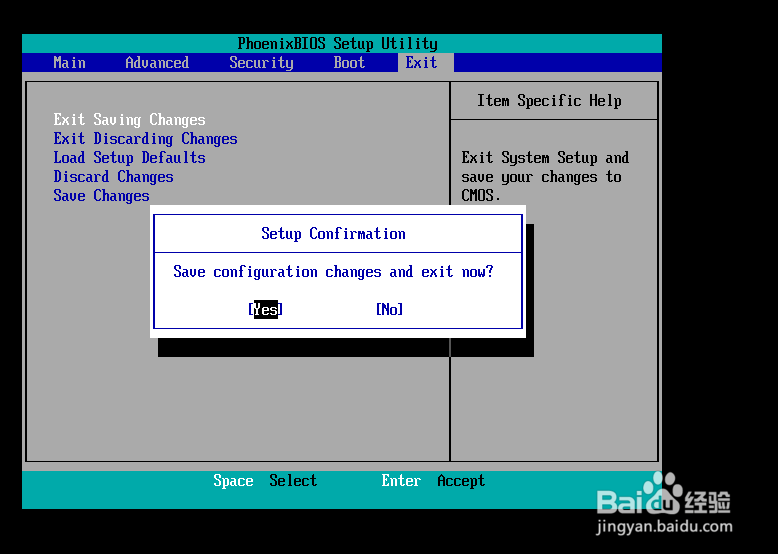Click the PhoenixBIOS Setup Utility title
Screen dimensions: 778x554
338,44
